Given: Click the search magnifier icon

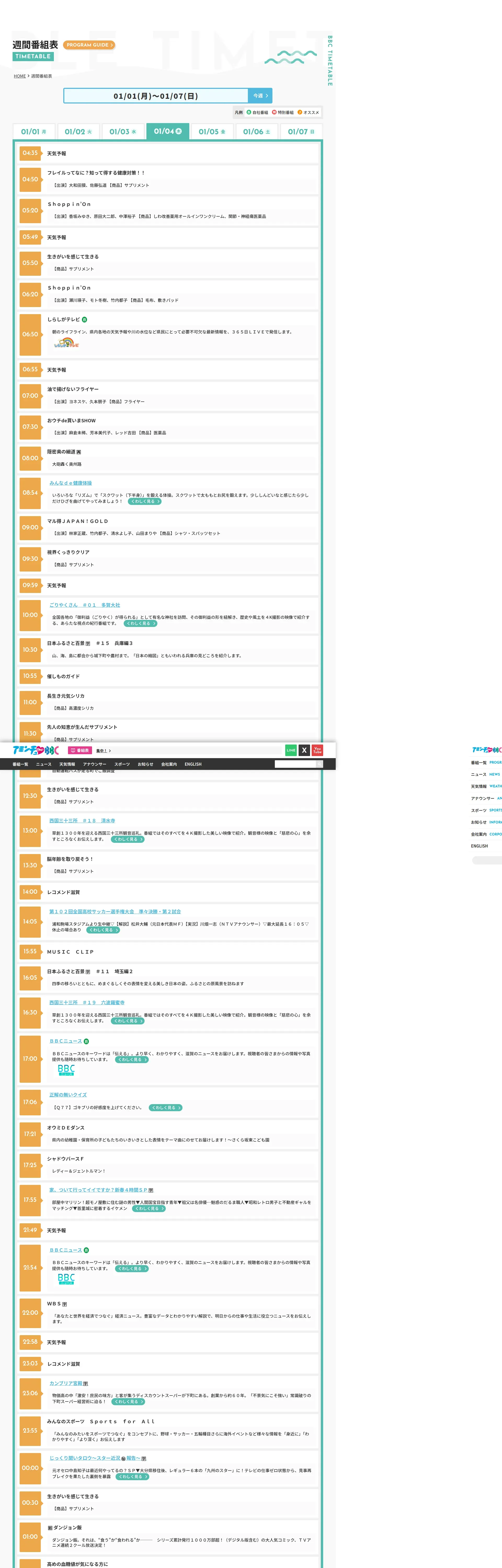Looking at the screenshot, I should point(319,764).
